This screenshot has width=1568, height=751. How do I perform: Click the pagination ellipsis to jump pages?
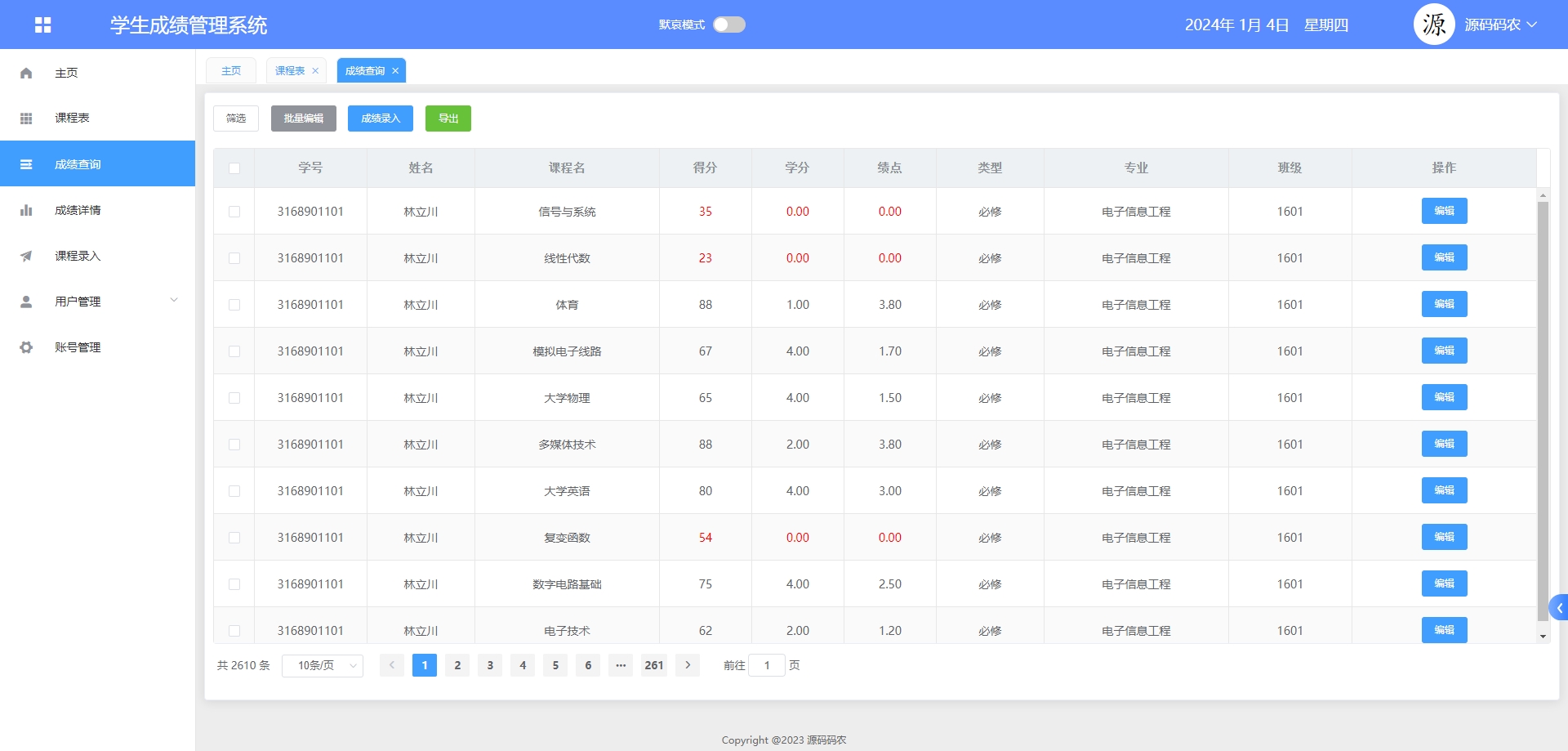pos(621,665)
